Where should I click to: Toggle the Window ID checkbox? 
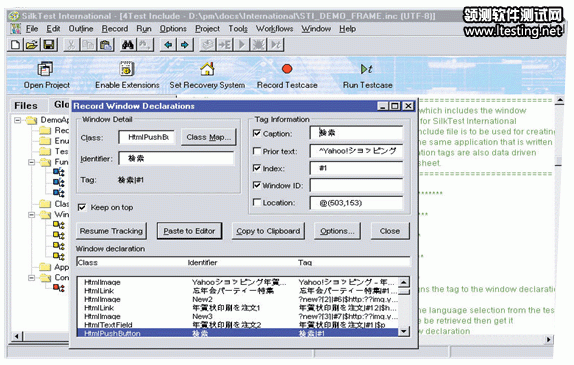[257, 185]
